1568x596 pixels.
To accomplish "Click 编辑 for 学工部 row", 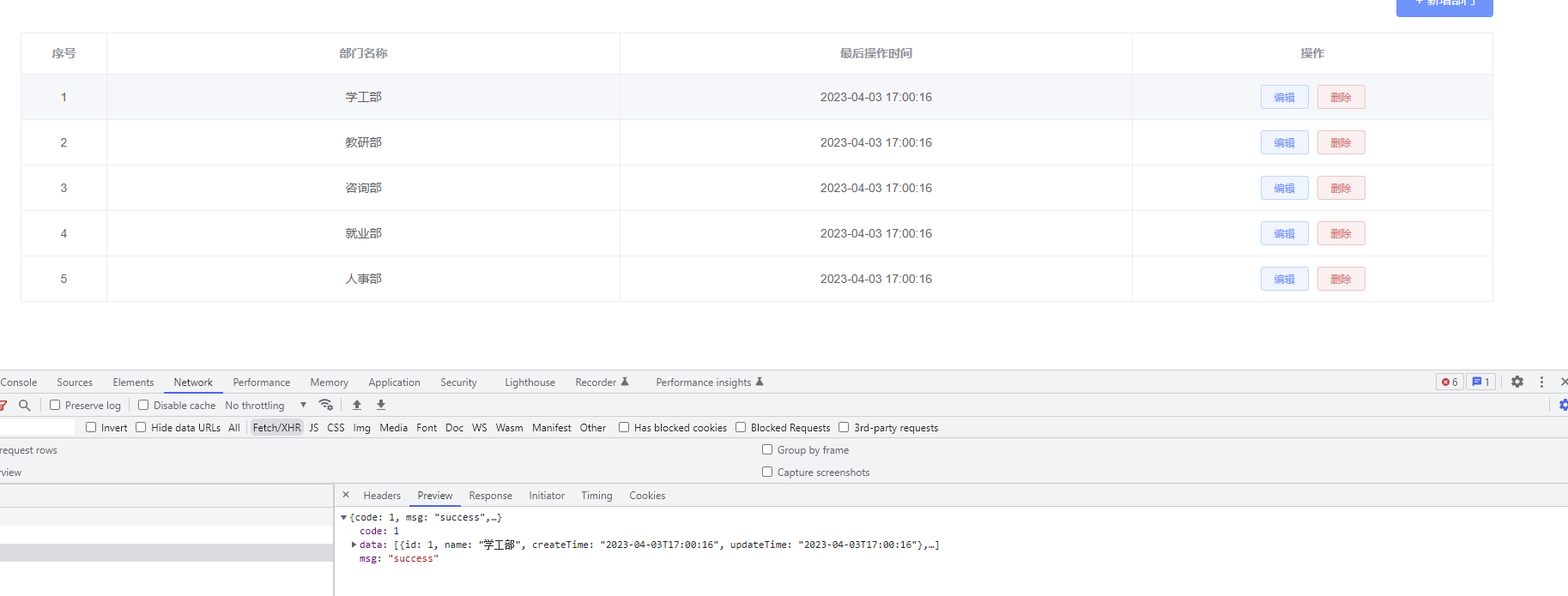I will click(1285, 97).
